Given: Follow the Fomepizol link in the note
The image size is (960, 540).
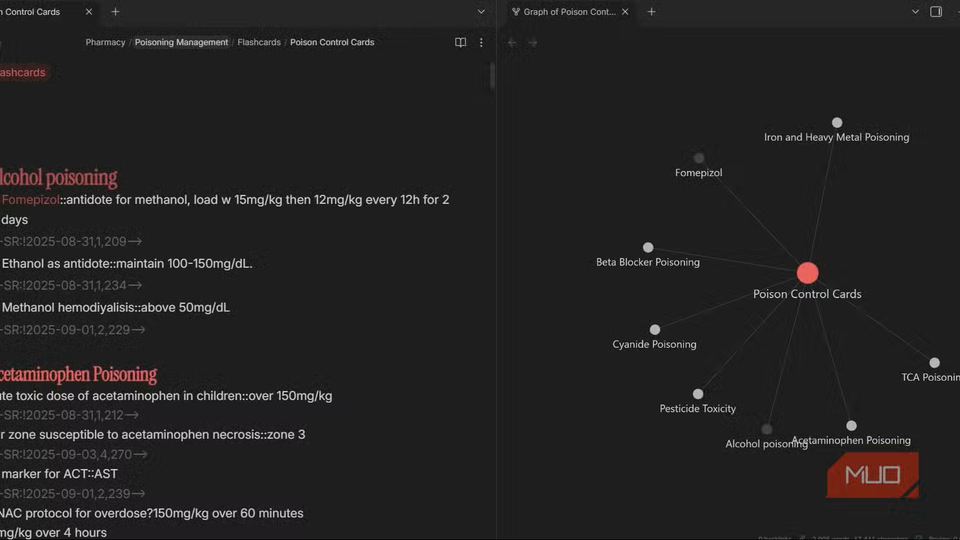Looking at the screenshot, I should click(29, 200).
